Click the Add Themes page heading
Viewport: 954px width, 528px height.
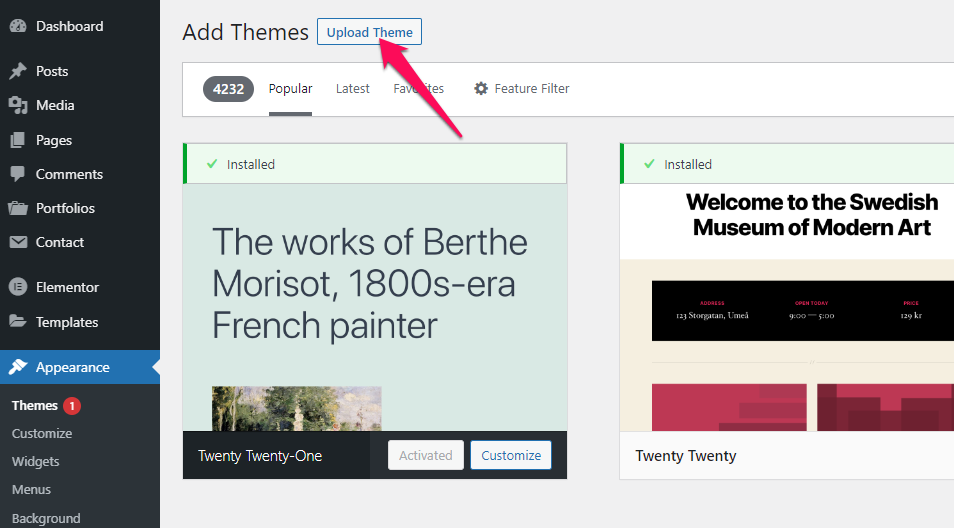pos(246,32)
